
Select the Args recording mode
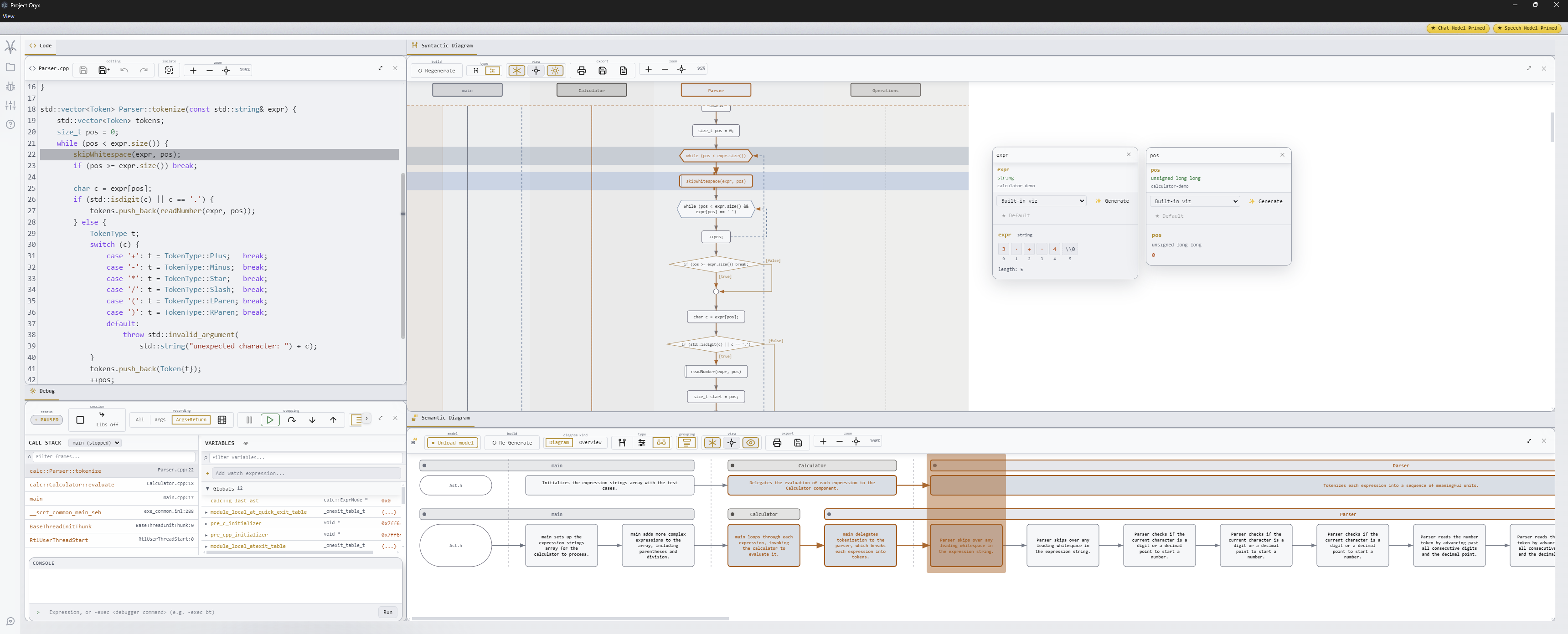tap(160, 420)
